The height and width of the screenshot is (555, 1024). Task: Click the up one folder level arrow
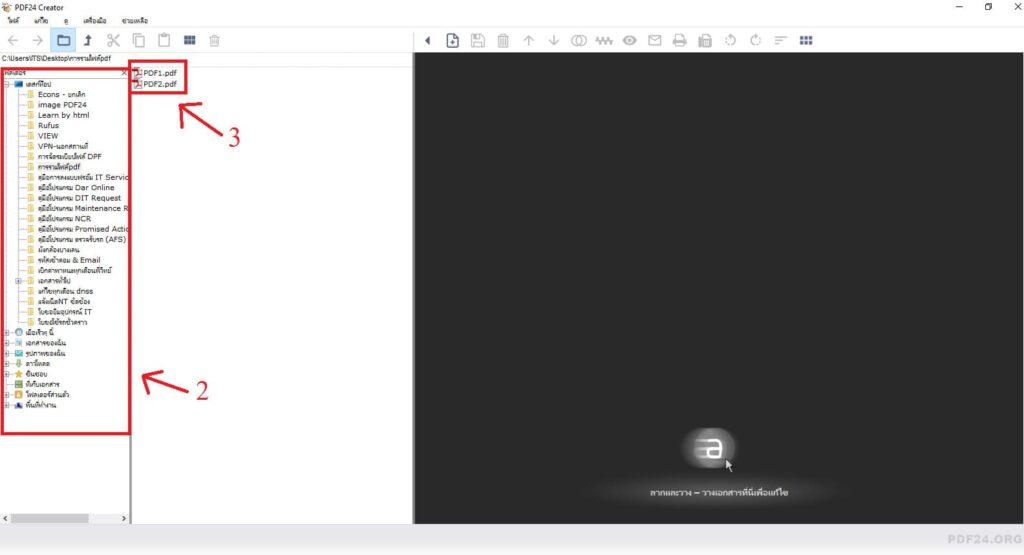88,41
